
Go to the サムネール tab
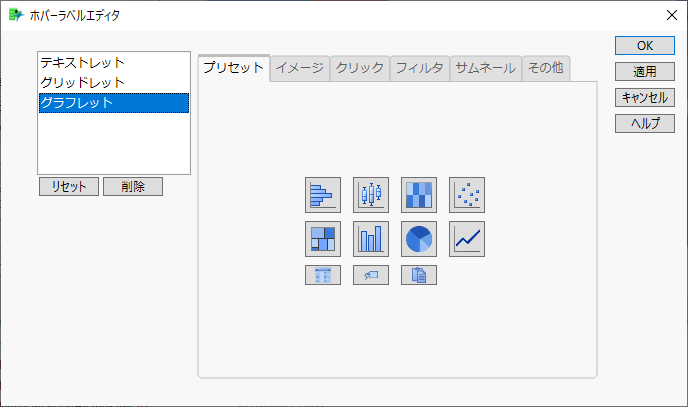(x=485, y=68)
